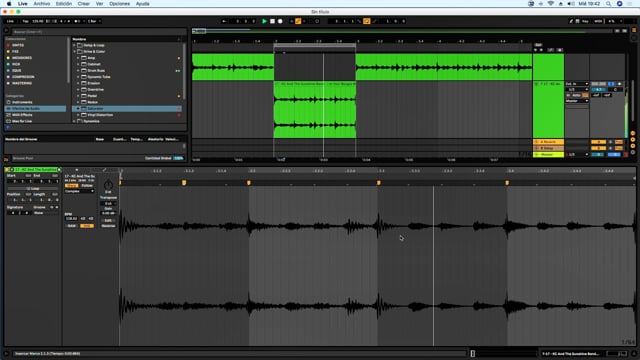Image resolution: width=640 pixels, height=360 pixels.
Task: Open the Ver menu
Action: (99, 4)
